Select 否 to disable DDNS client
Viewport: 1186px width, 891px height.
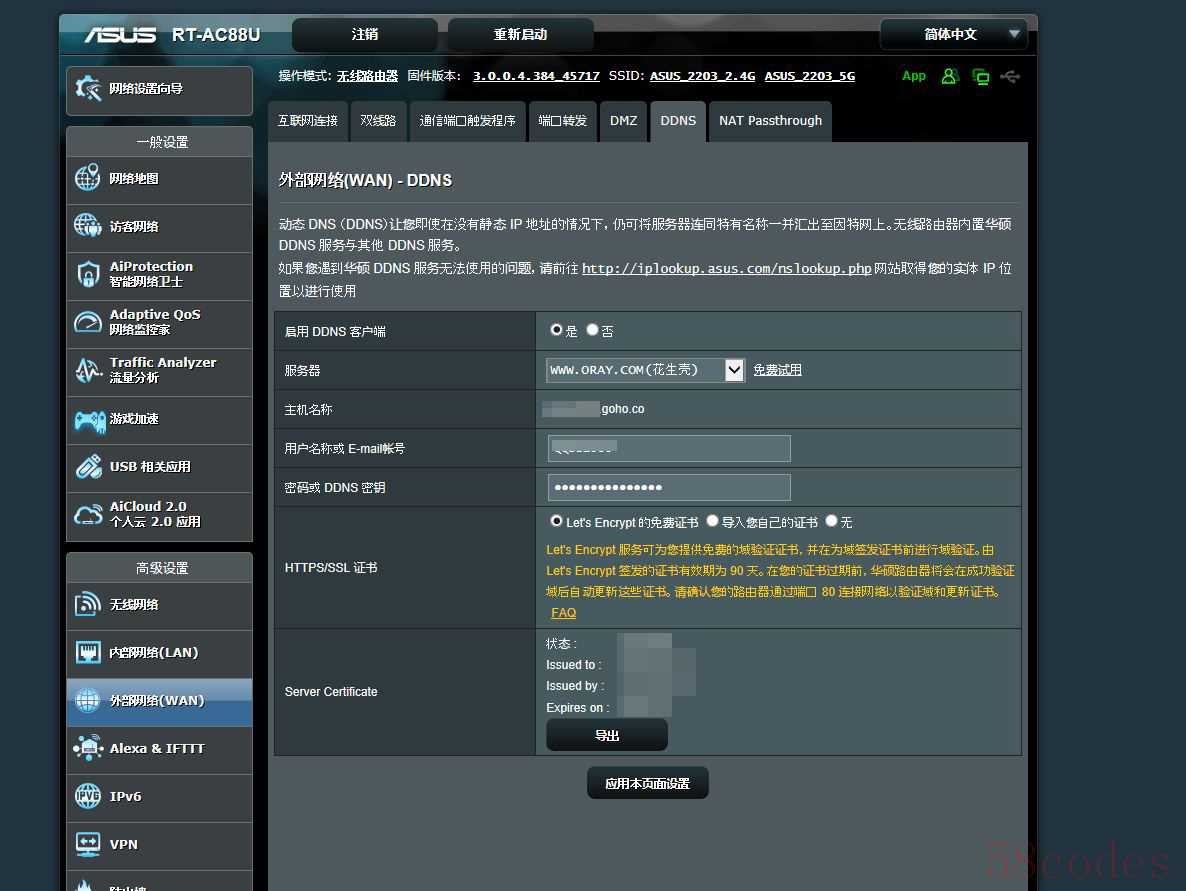[x=593, y=330]
